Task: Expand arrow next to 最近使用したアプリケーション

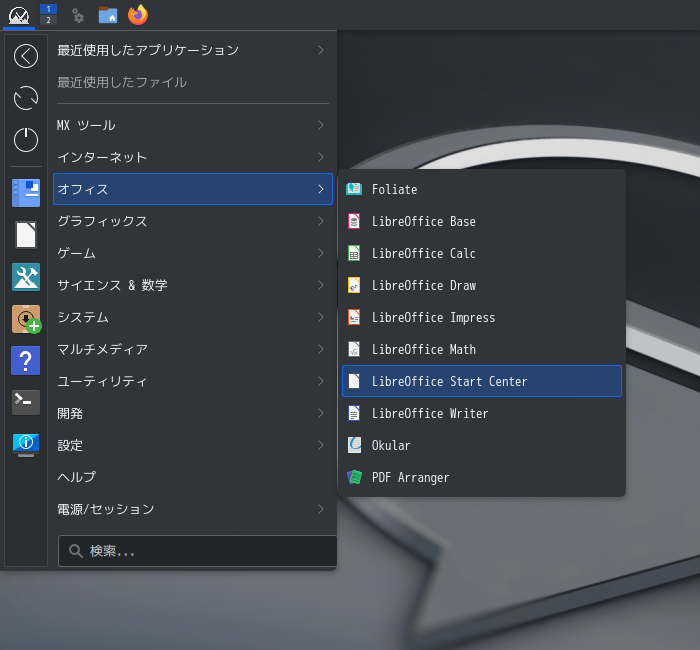Action: [321, 50]
